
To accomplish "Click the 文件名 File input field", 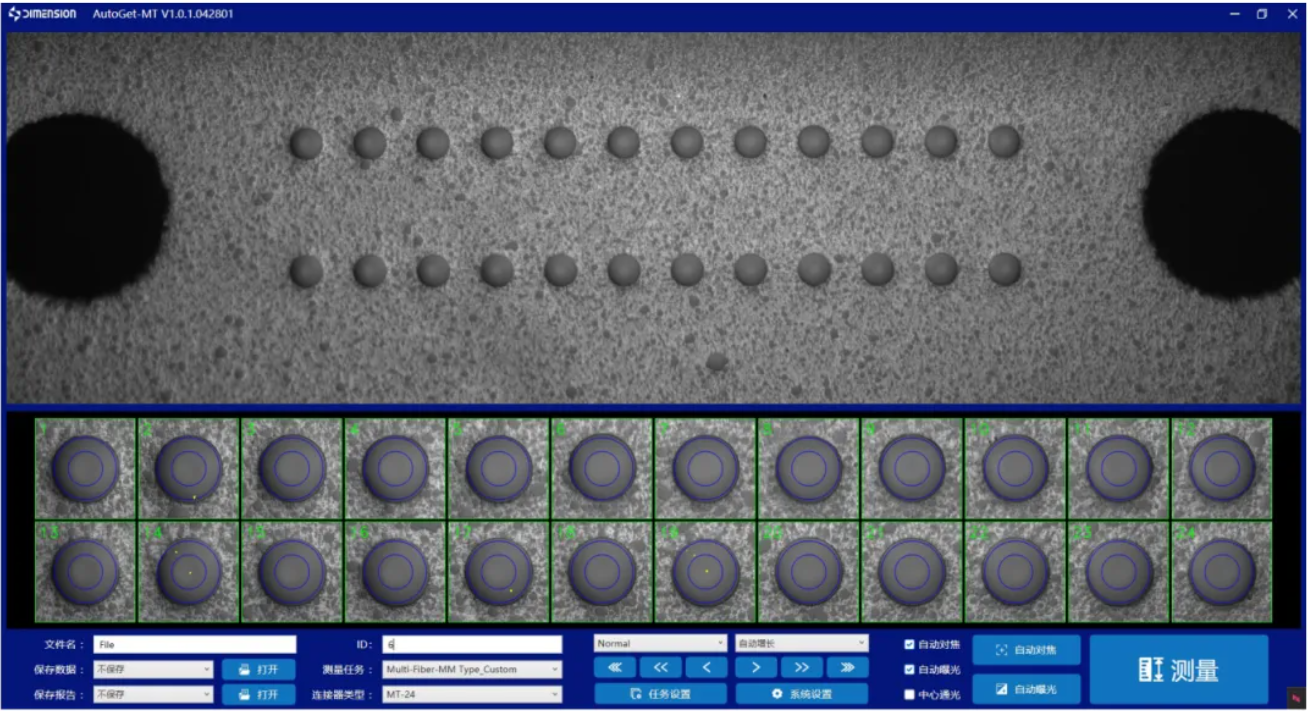I will point(195,645).
